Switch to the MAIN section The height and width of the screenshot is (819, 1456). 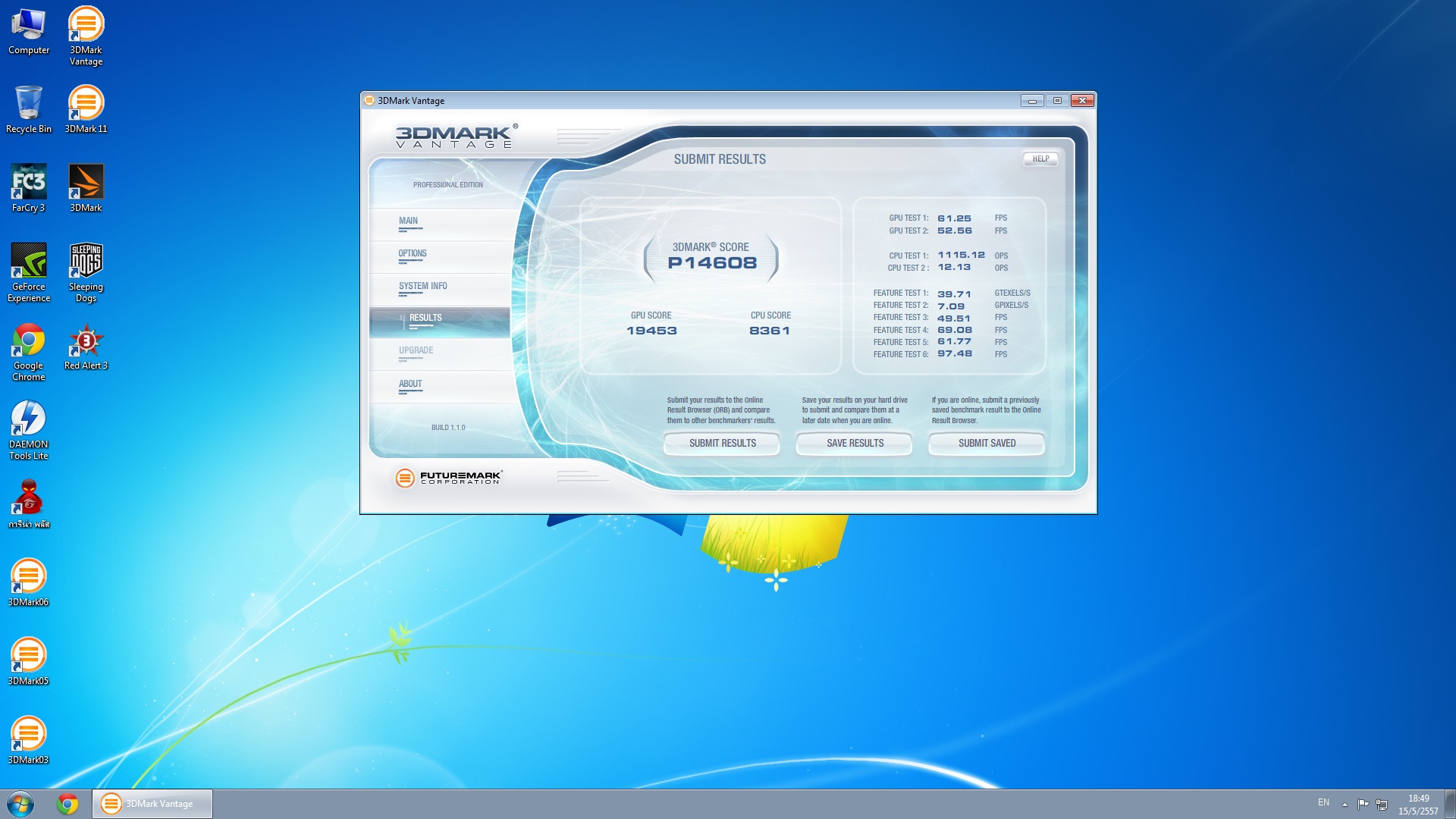point(409,221)
